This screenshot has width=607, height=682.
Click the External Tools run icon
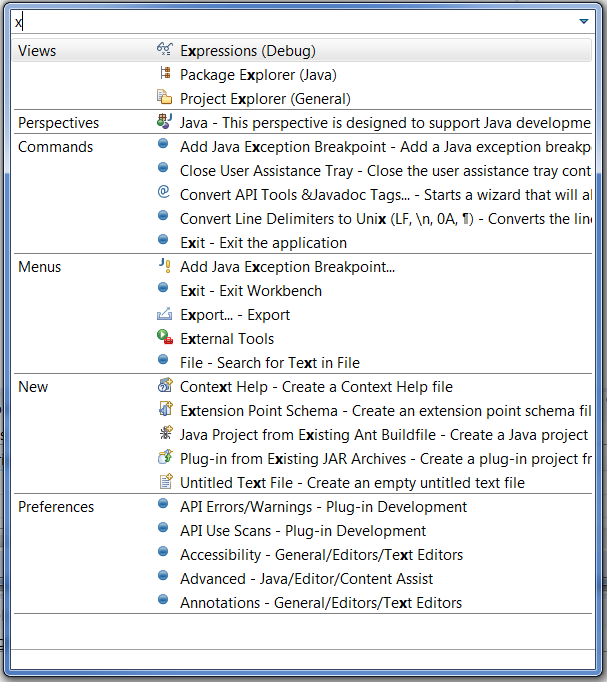165,338
